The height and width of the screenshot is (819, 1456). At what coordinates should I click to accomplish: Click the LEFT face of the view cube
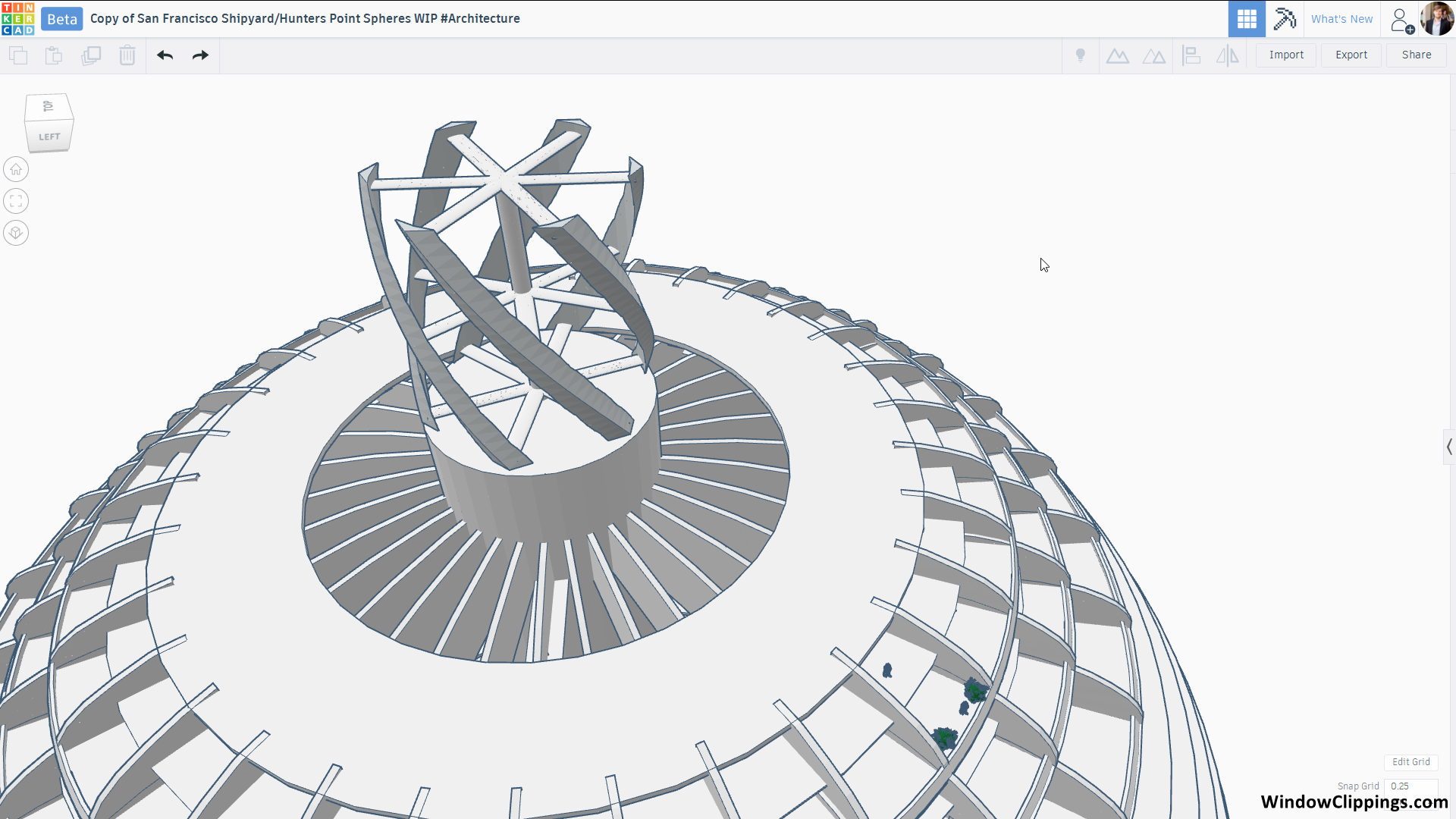(49, 136)
